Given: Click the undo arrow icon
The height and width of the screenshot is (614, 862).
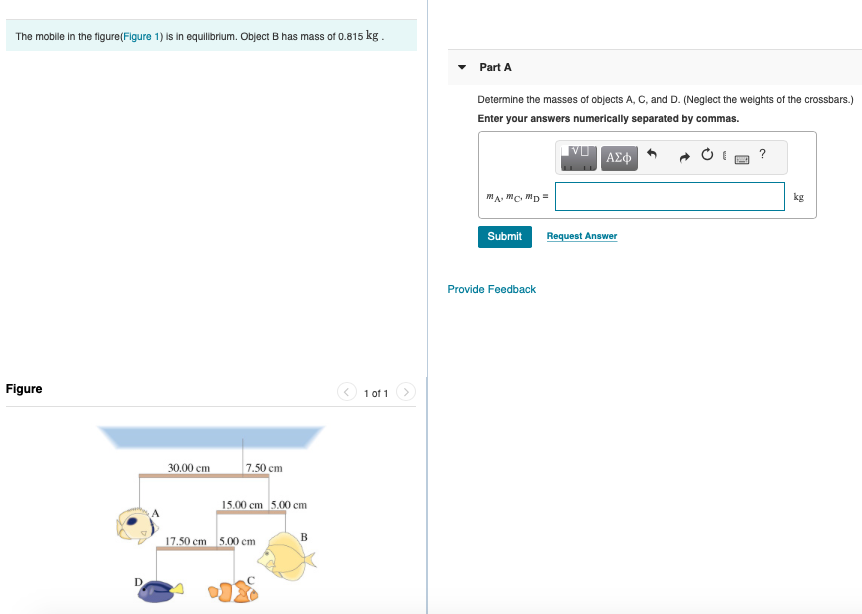Looking at the screenshot, I should [x=652, y=154].
